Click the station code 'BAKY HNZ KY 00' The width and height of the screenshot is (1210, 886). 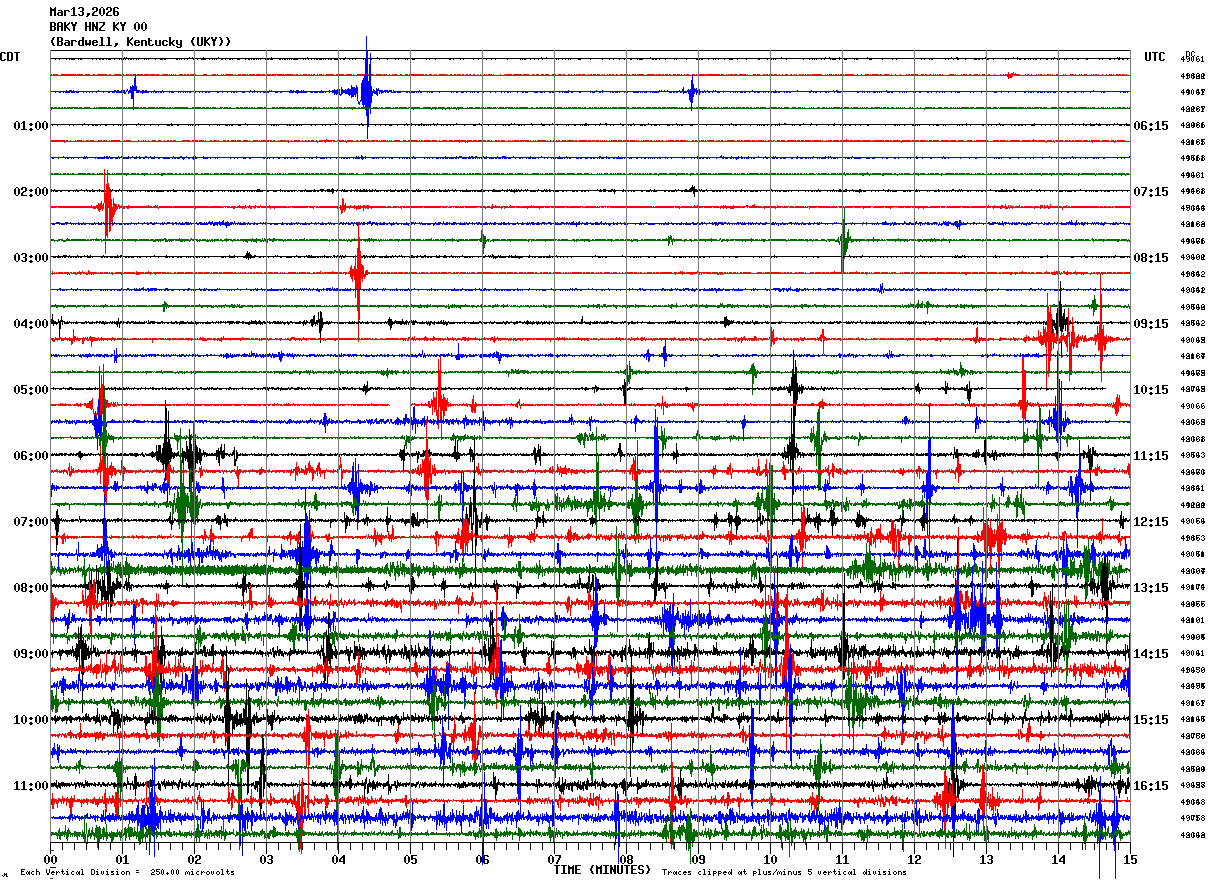click(98, 27)
